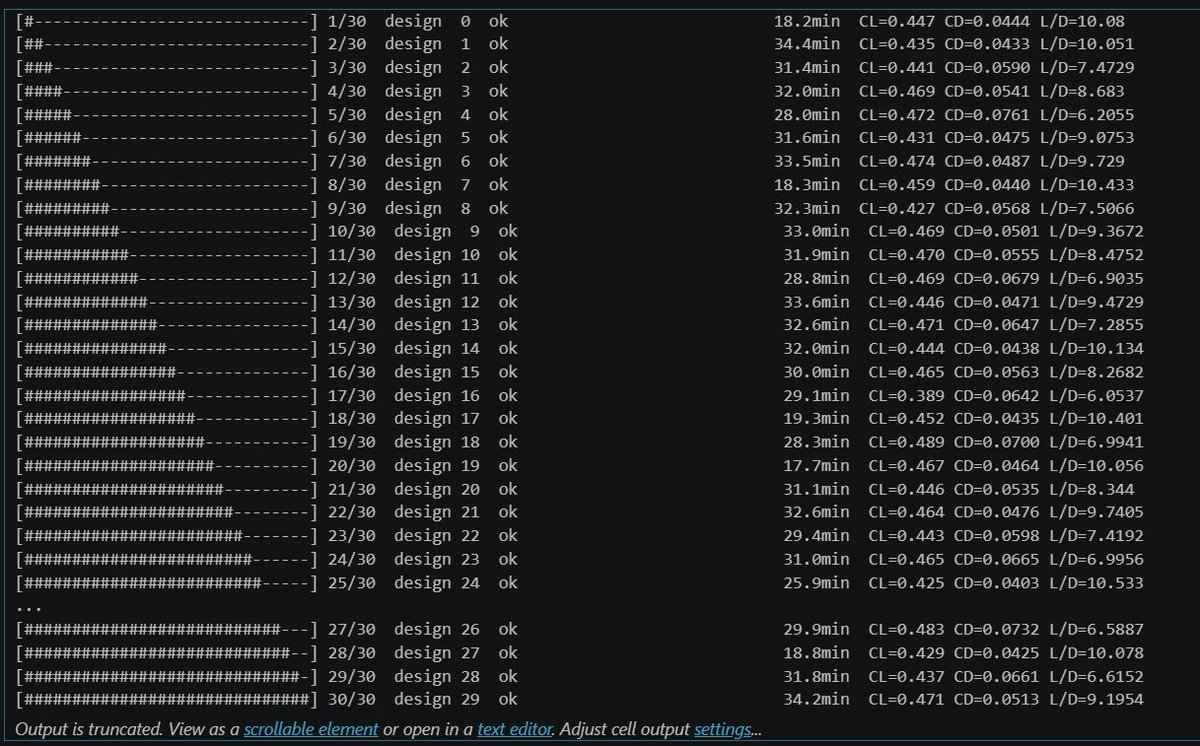This screenshot has width=1200, height=746.
Task: Select the '25/30 design 24 ok' text
Action: point(422,583)
